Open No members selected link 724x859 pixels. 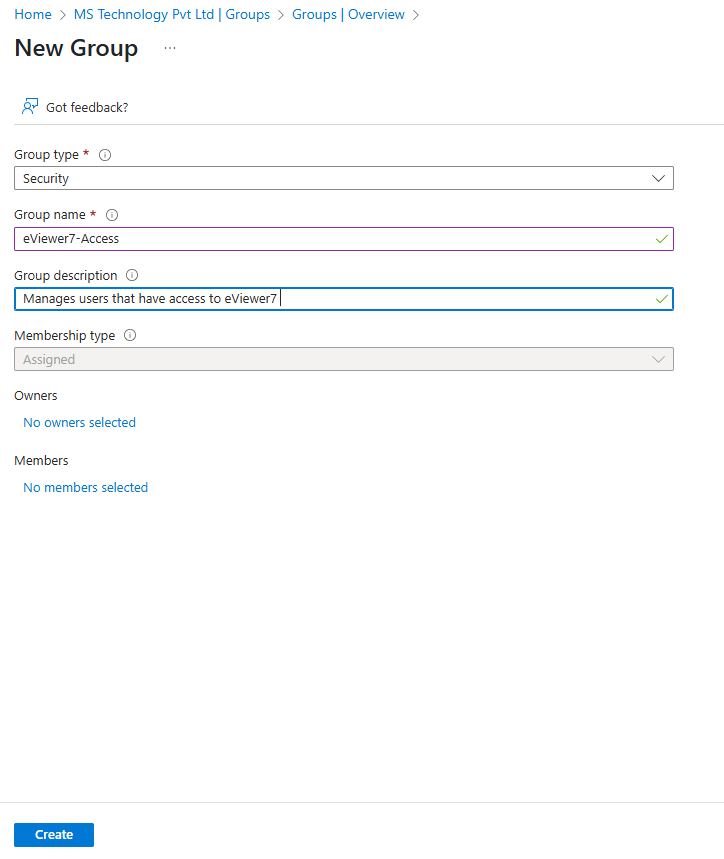pyautogui.click(x=85, y=487)
